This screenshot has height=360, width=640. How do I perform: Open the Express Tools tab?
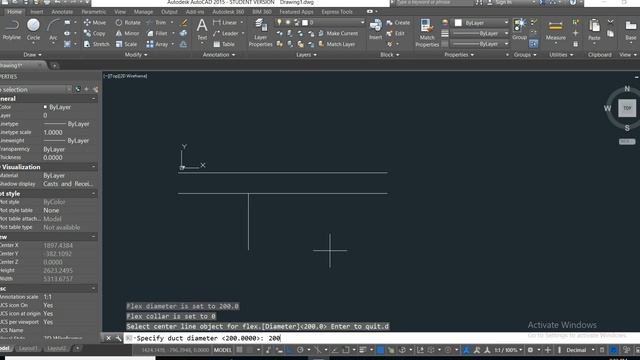tap(337, 12)
